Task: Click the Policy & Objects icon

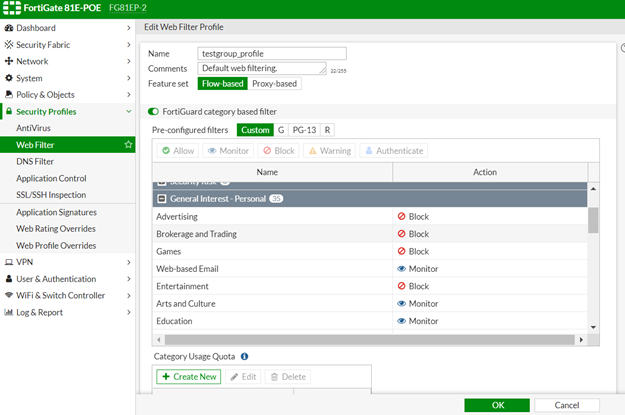Action: coord(9,94)
